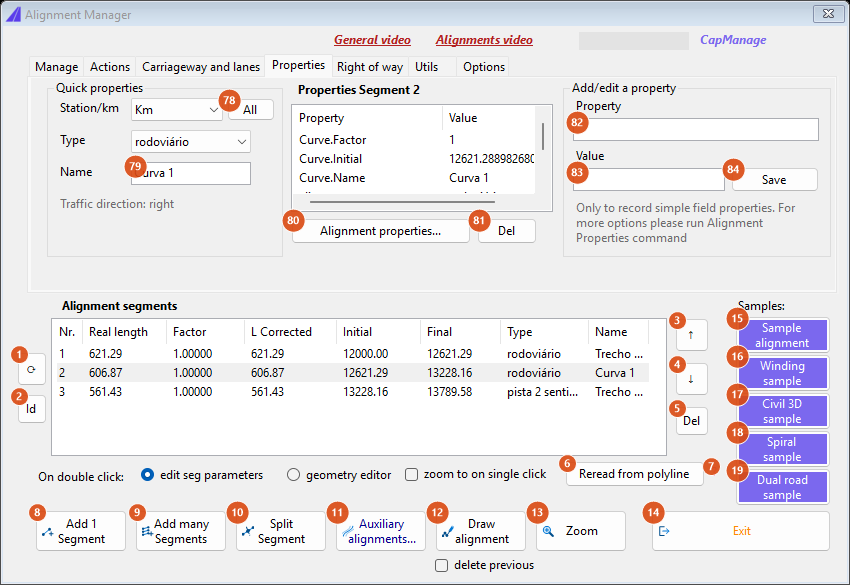The image size is (850, 585).
Task: Select the Properties tab
Action: [298, 65]
